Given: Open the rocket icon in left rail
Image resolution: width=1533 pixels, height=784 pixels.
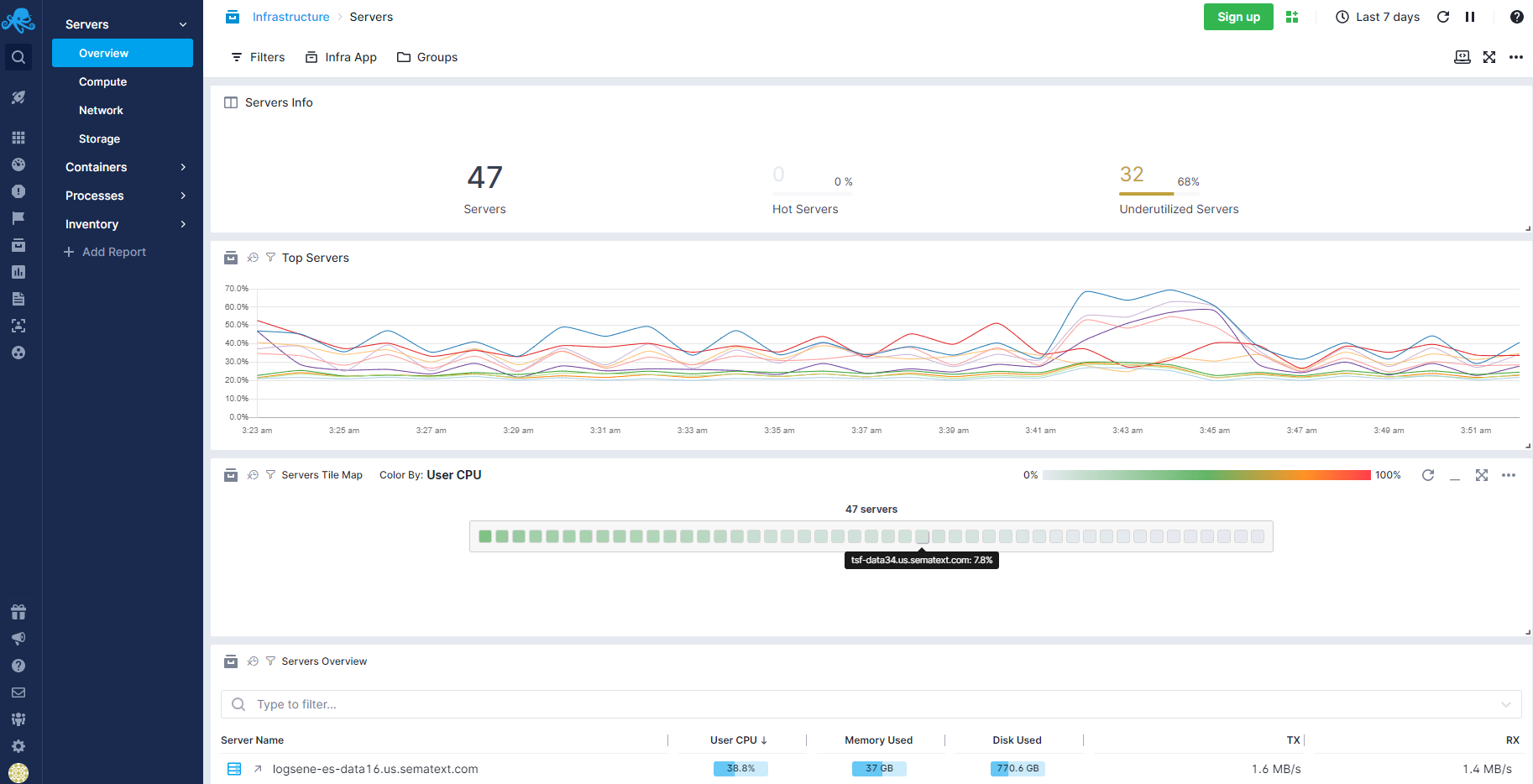Looking at the screenshot, I should tap(18, 97).
